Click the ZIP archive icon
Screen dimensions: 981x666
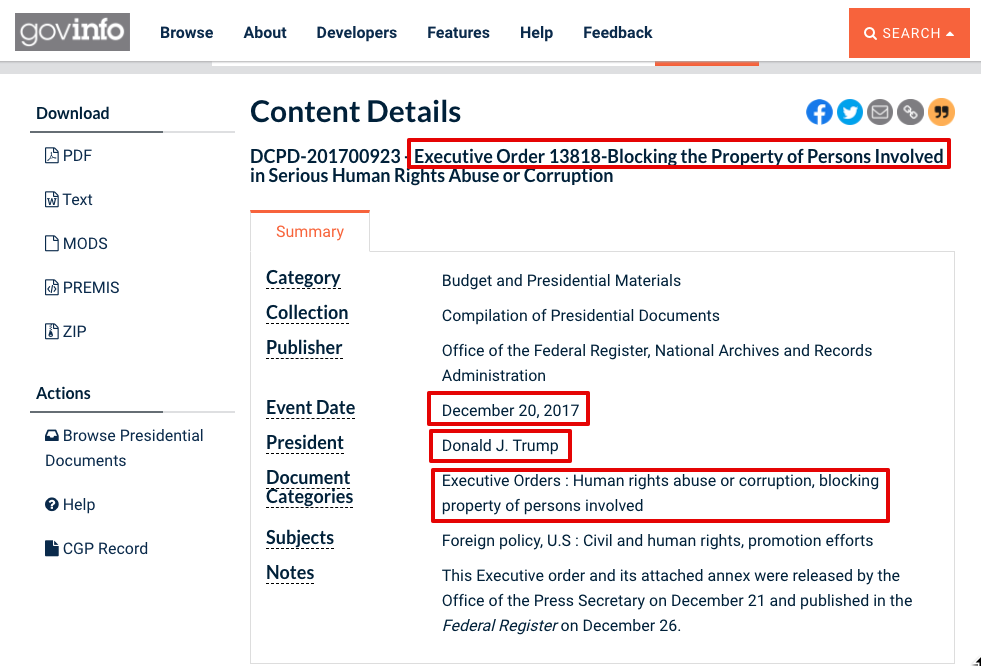(x=52, y=331)
